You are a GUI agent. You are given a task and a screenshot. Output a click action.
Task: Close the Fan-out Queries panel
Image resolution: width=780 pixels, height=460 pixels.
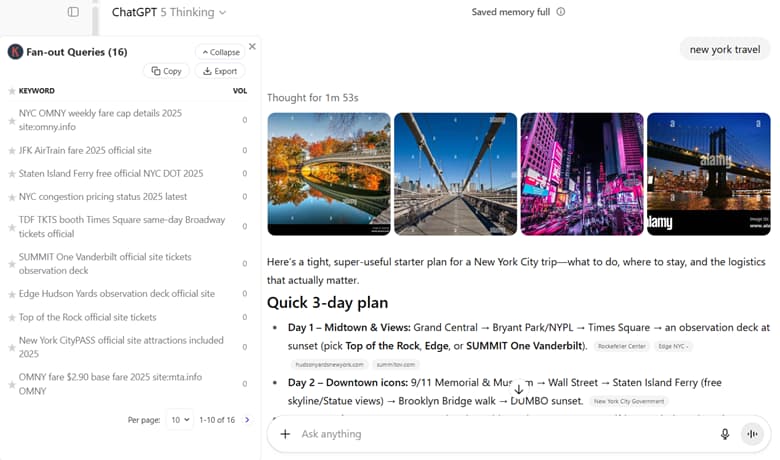pos(252,46)
